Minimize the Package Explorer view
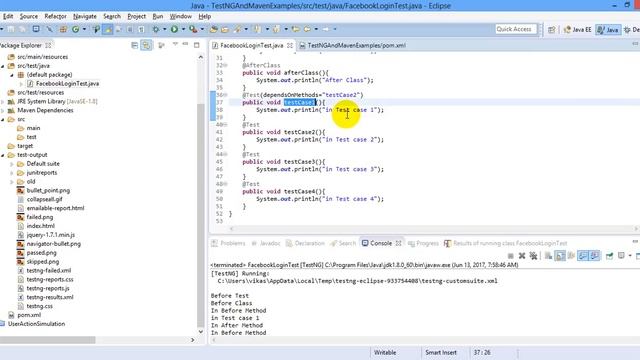640x360 pixels. pyautogui.click(x=185, y=44)
